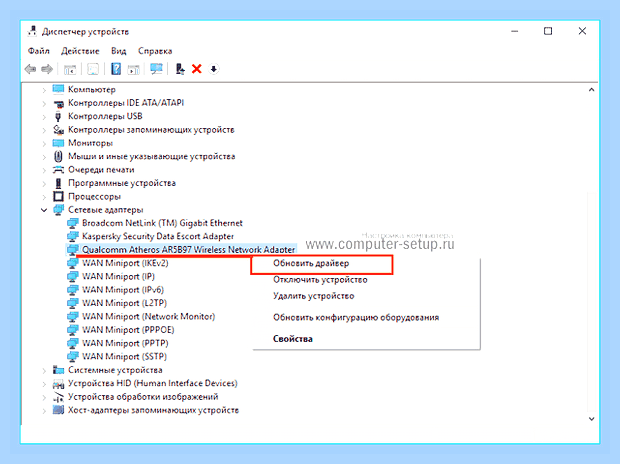Open the Справка menu

155,51
